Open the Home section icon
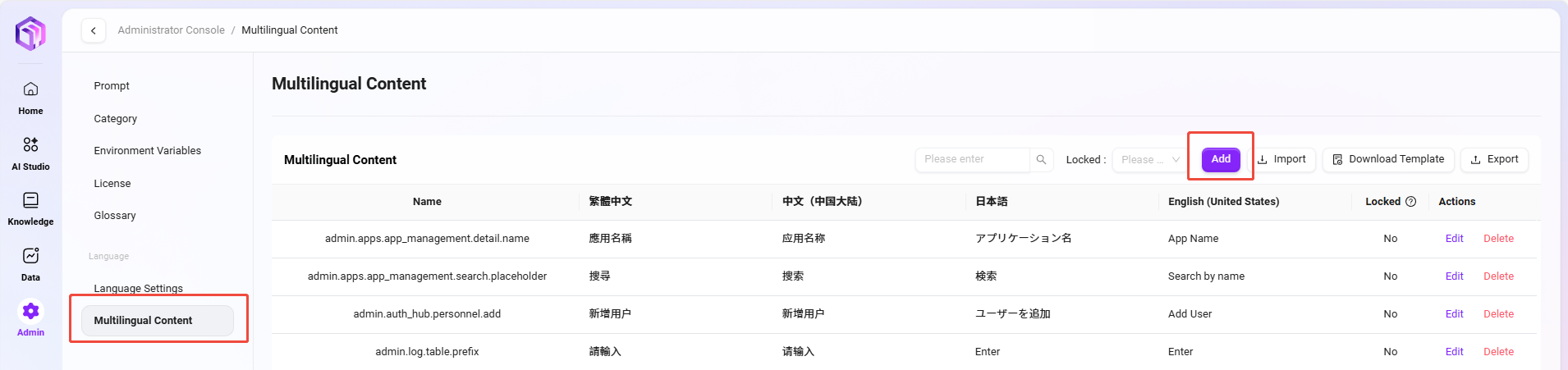The width and height of the screenshot is (1568, 370). (30, 89)
